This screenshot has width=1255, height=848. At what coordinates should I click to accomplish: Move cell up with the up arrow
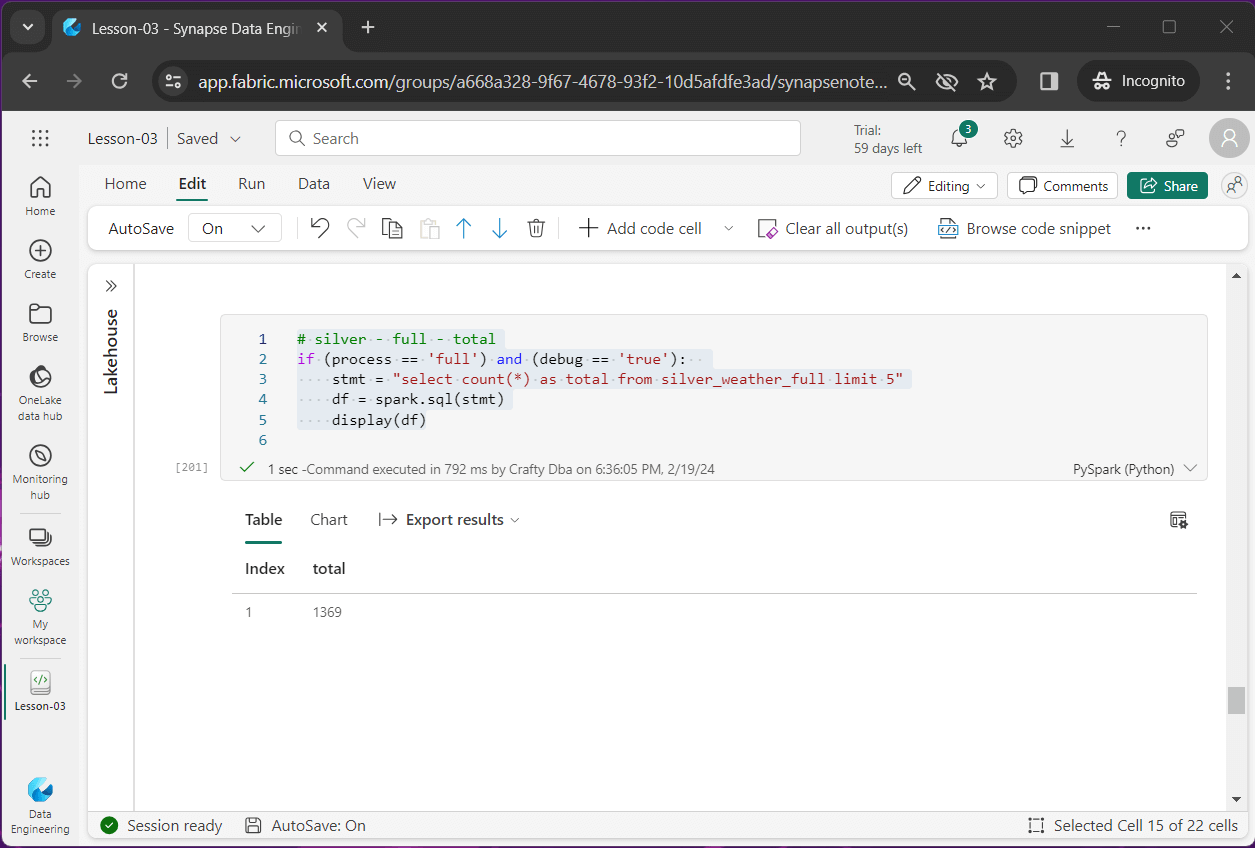(464, 228)
